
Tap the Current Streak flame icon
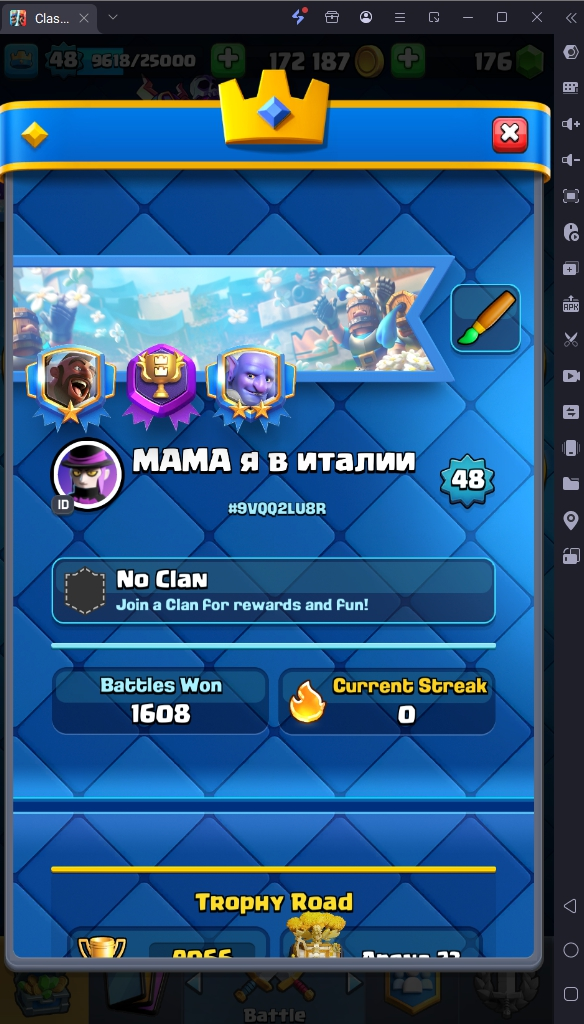click(x=307, y=701)
